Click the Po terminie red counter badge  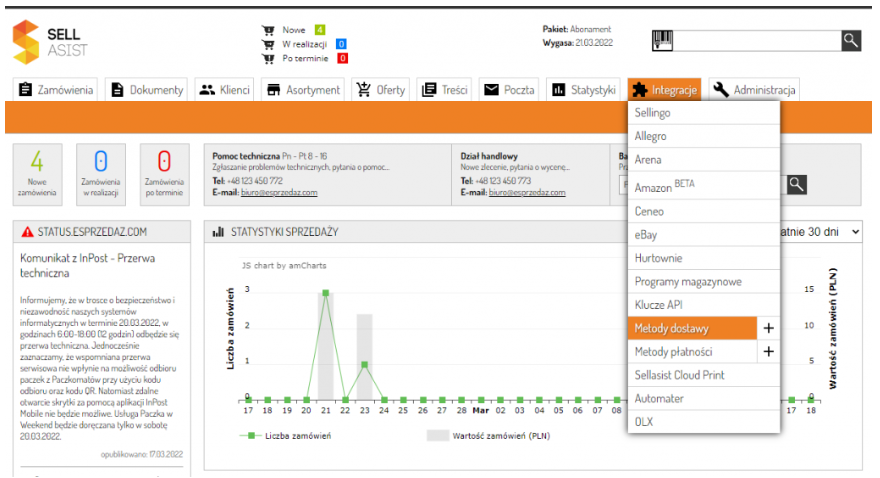342,58
